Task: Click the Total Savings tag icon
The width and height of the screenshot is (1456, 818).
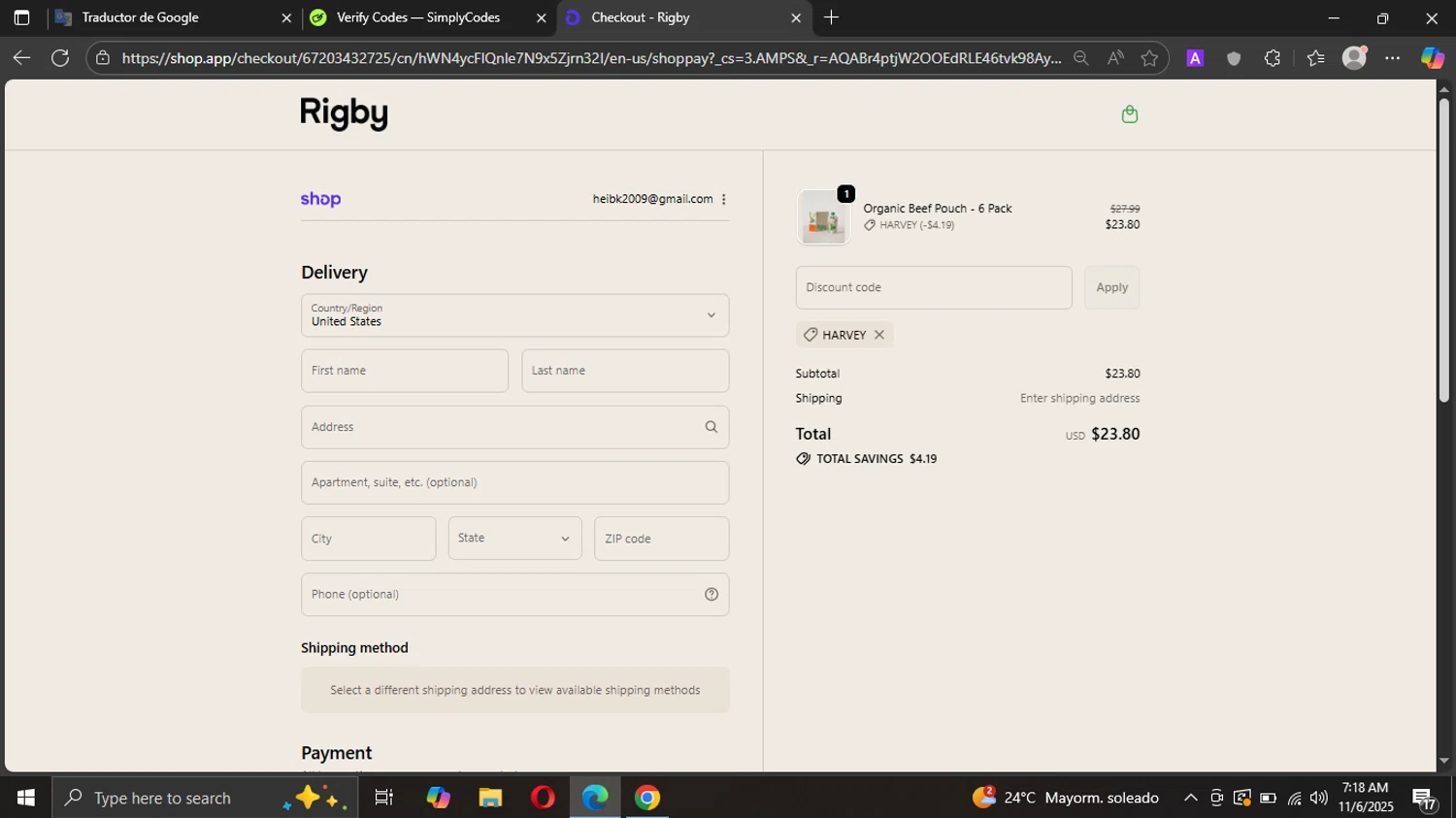Action: click(803, 459)
